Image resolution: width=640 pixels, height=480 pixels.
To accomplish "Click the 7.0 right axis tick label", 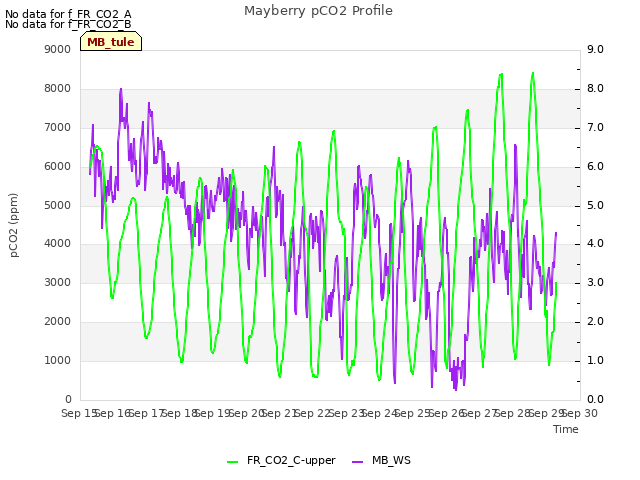I will (595, 127).
